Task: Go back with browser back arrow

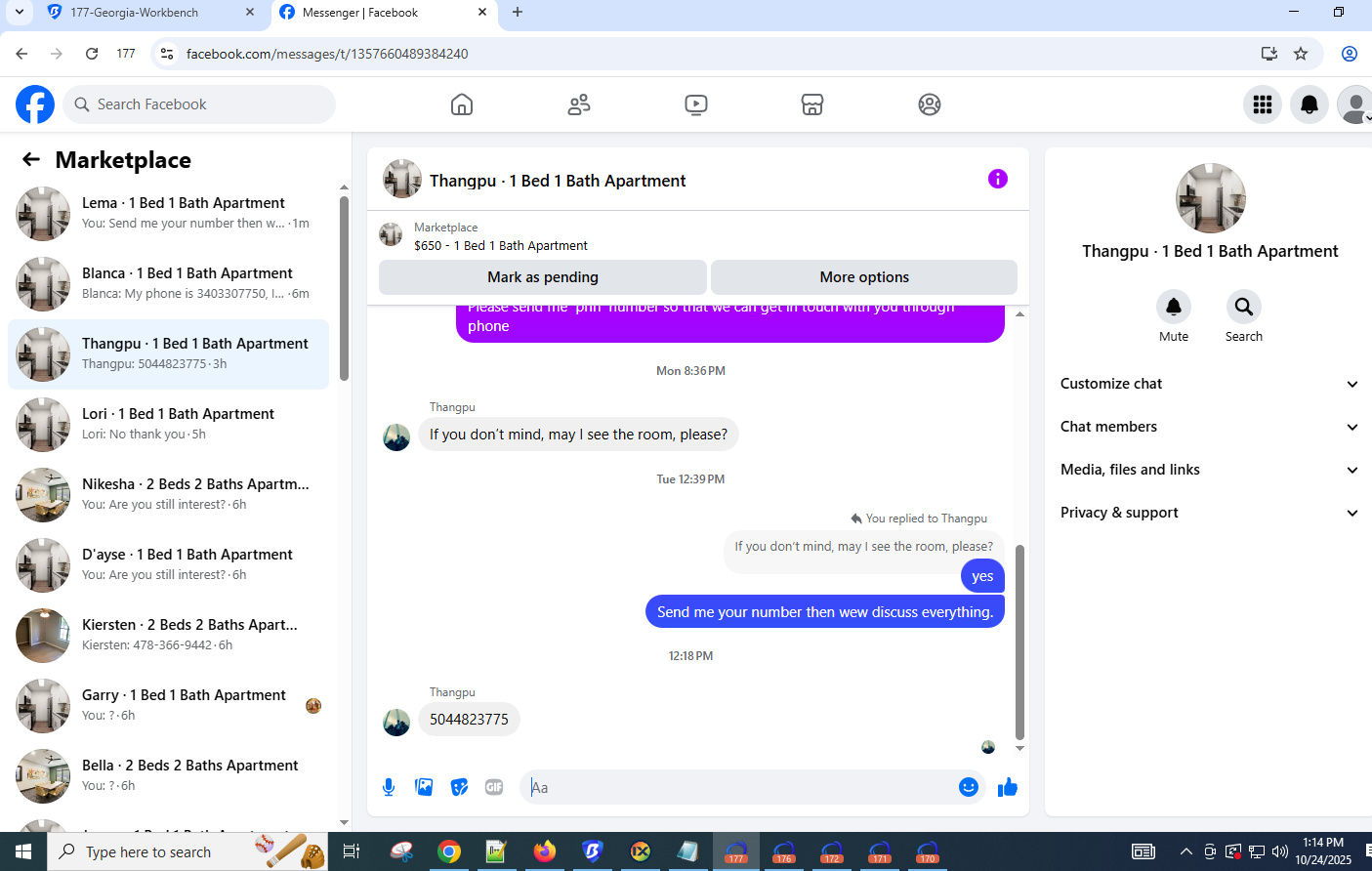Action: [x=21, y=54]
